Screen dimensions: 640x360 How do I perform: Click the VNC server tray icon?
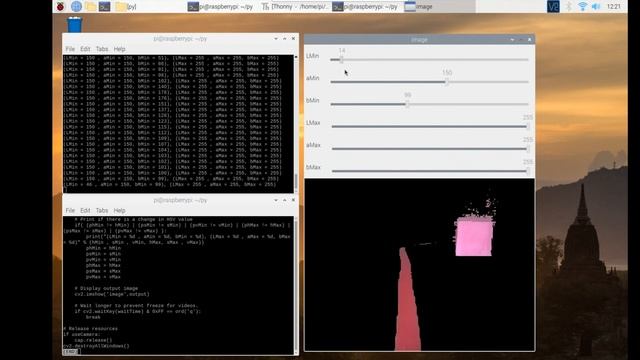[x=553, y=6]
